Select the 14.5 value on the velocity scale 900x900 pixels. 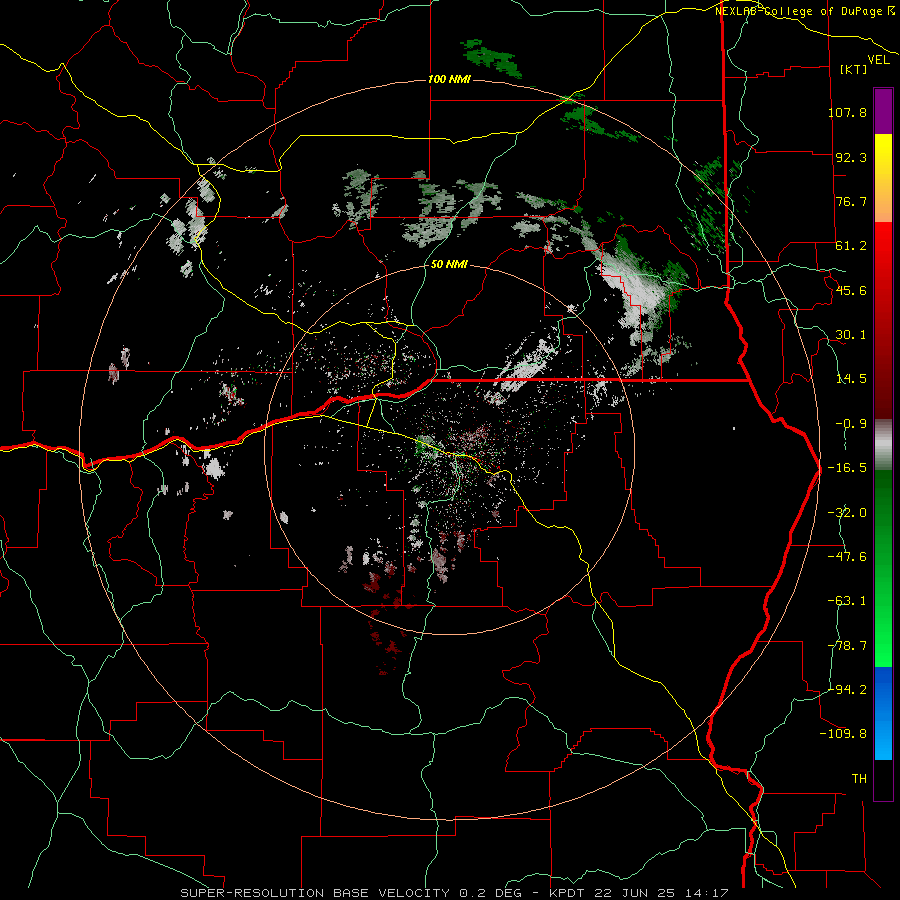851,379
